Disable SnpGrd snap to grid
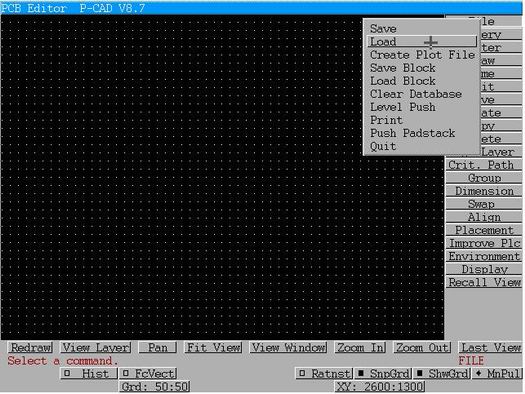This screenshot has width=525, height=394. pyautogui.click(x=383, y=373)
